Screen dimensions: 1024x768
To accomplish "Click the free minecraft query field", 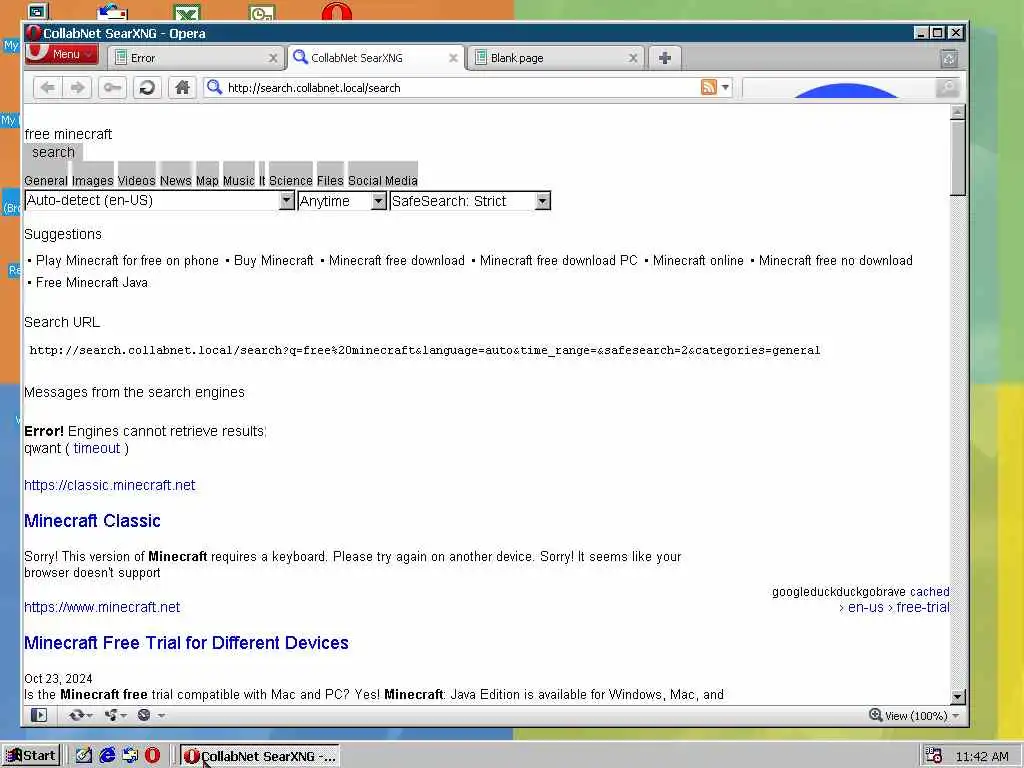I will 69,134.
